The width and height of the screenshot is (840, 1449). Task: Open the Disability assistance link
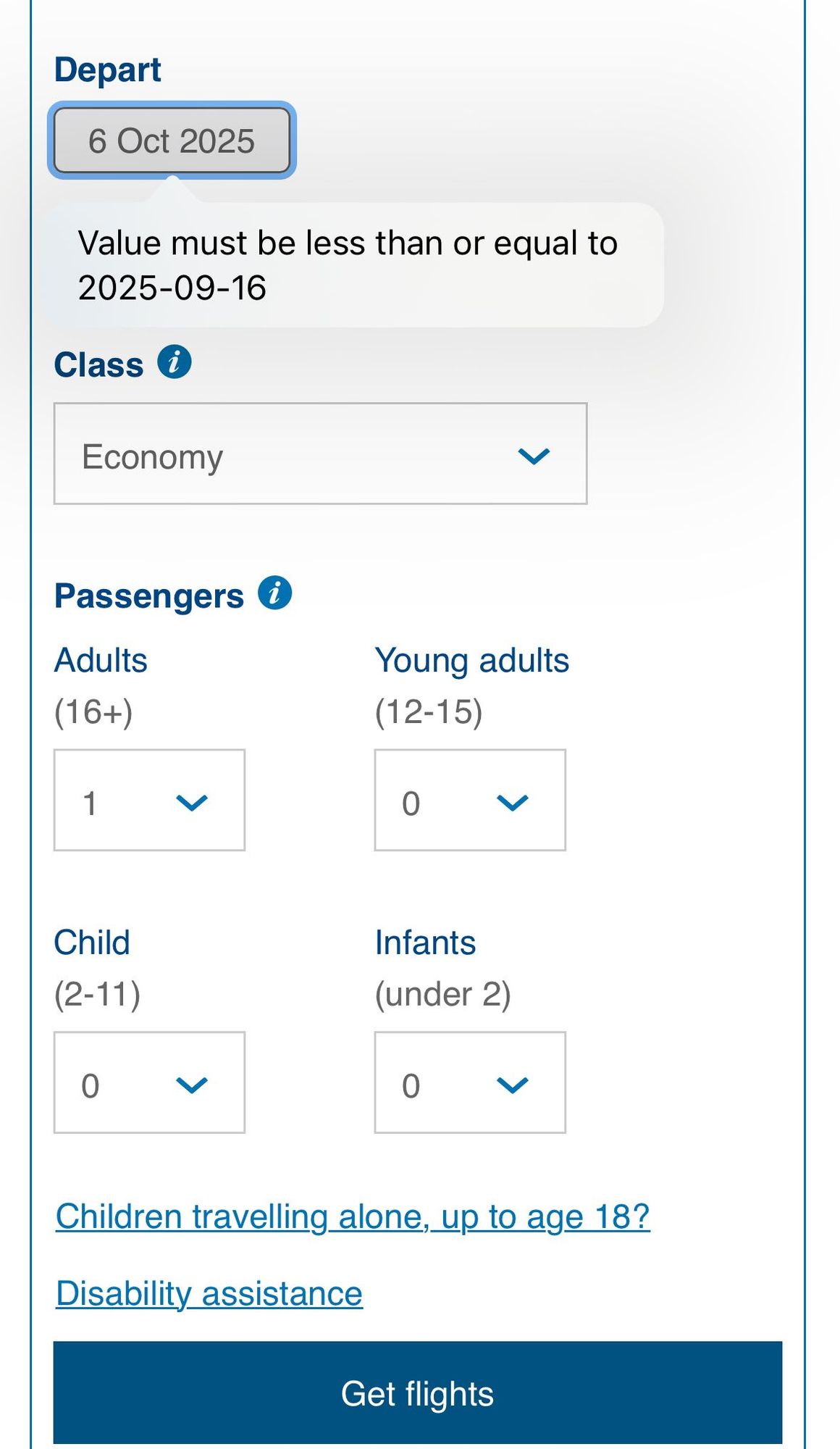click(x=209, y=1294)
